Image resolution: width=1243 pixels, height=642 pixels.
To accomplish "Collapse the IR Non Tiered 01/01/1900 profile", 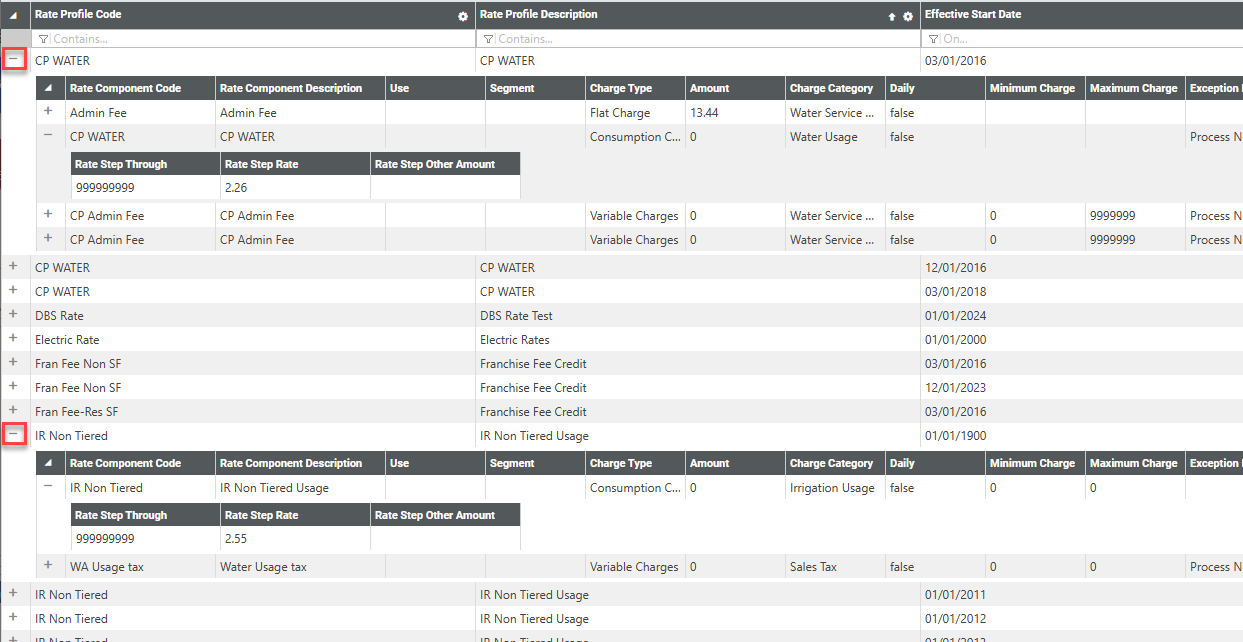I will click(13, 435).
